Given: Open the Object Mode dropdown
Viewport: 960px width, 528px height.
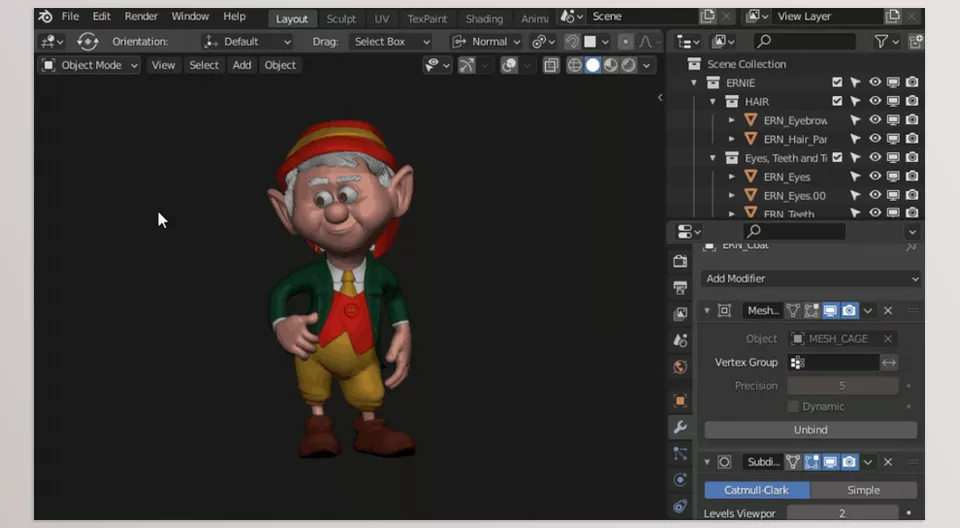Looking at the screenshot, I should [x=90, y=65].
